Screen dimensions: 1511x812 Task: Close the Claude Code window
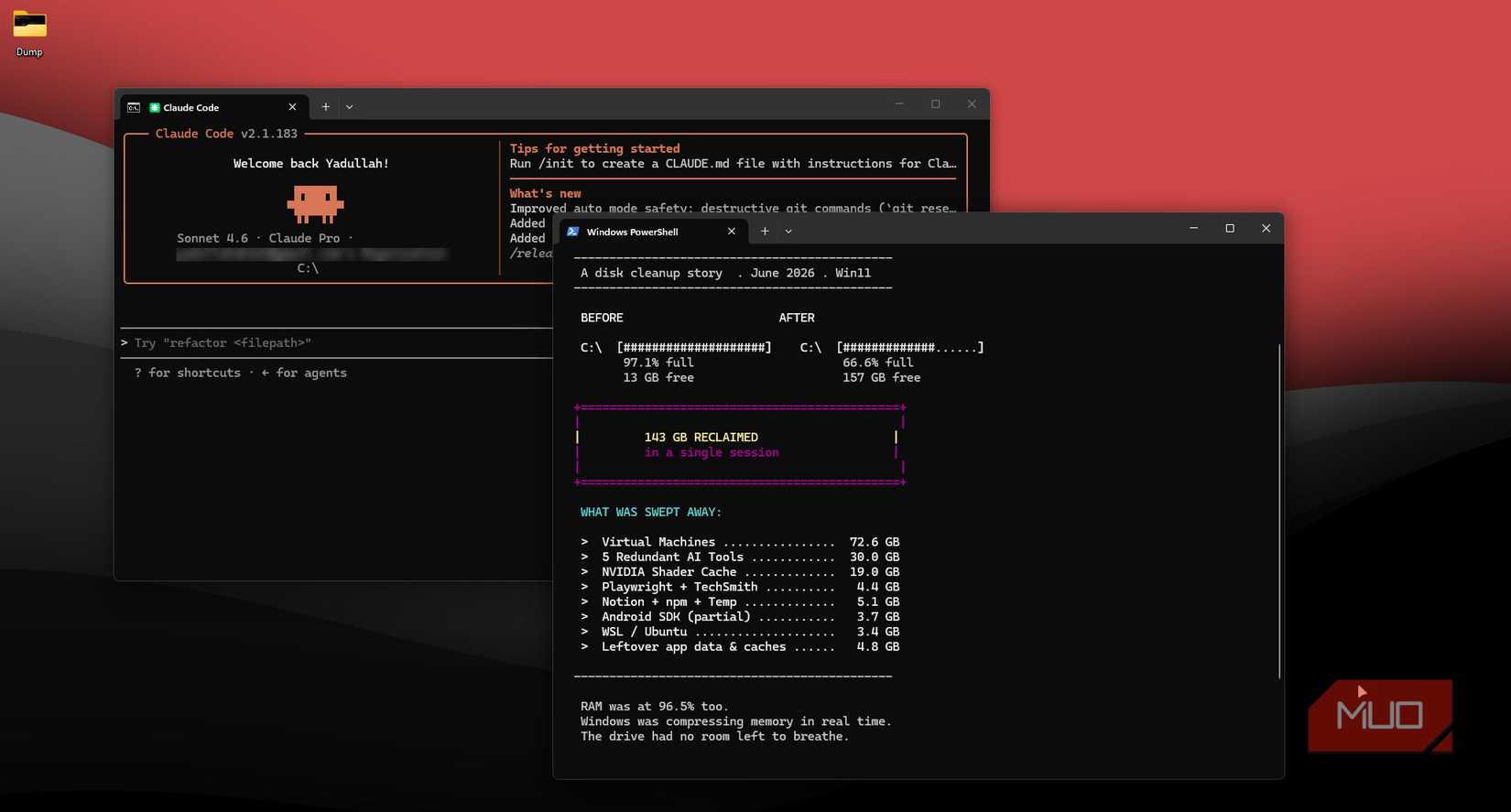[972, 104]
